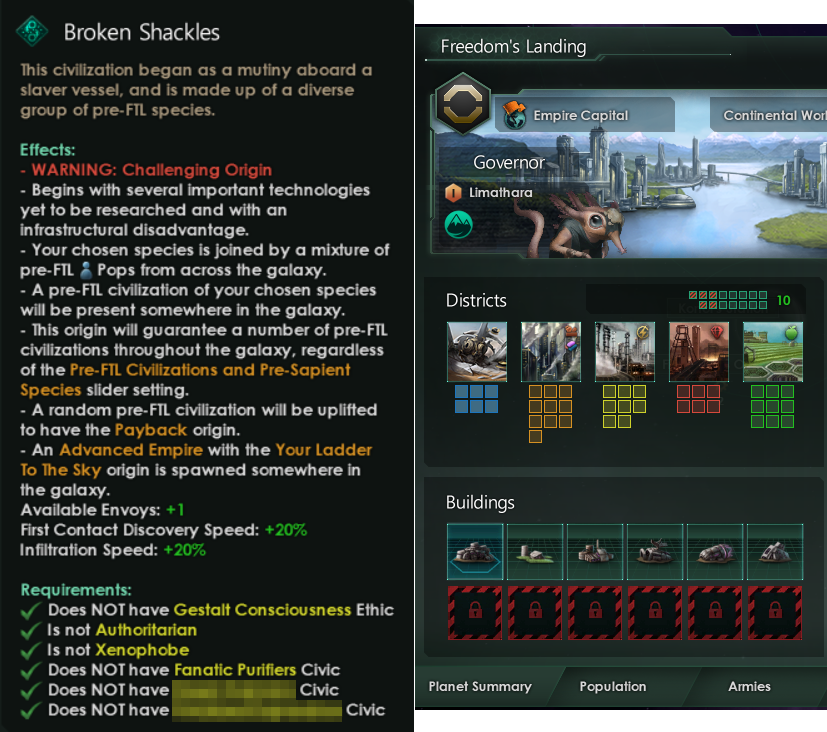Click the Payback origin link
The image size is (827, 732).
pos(151,430)
